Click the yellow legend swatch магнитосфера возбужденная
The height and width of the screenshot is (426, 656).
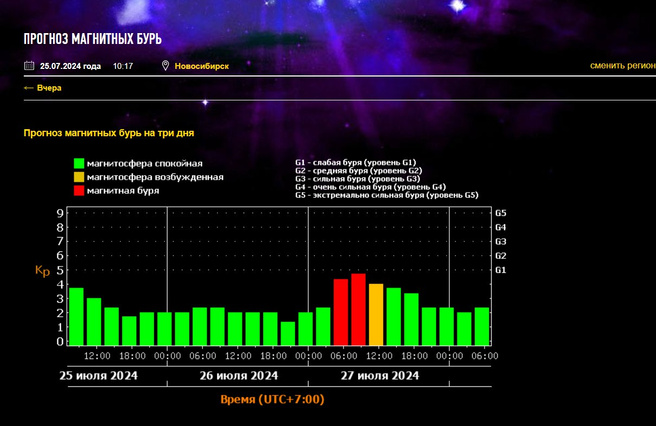79,177
